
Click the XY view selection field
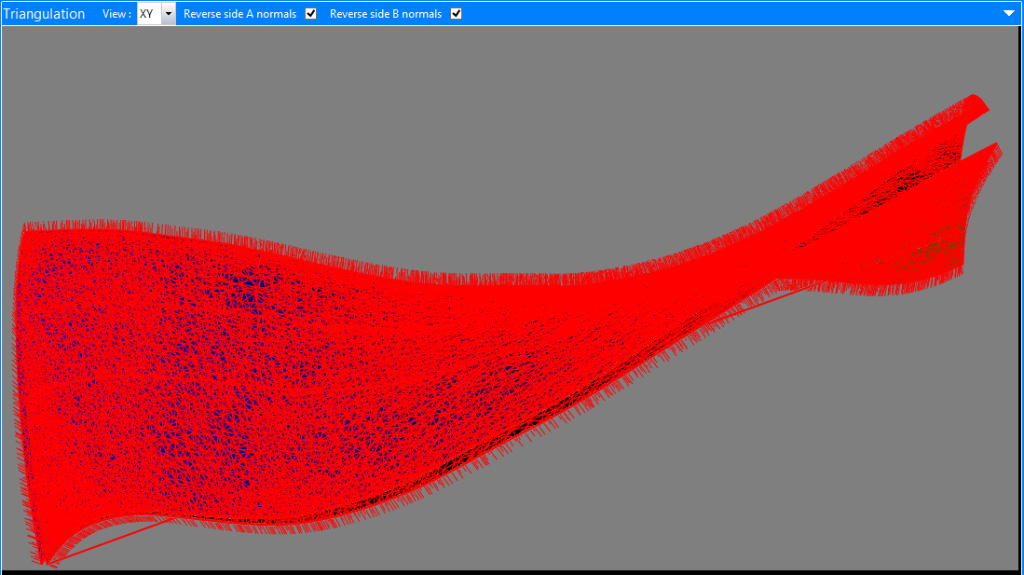pos(149,14)
